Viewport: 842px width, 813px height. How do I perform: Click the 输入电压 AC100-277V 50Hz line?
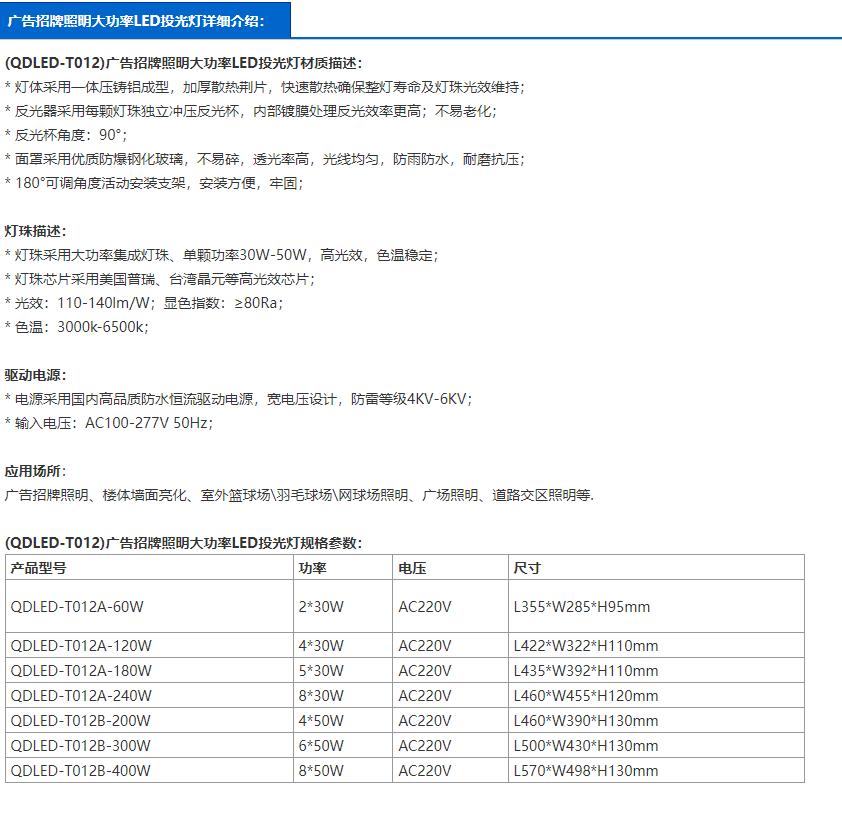(109, 423)
